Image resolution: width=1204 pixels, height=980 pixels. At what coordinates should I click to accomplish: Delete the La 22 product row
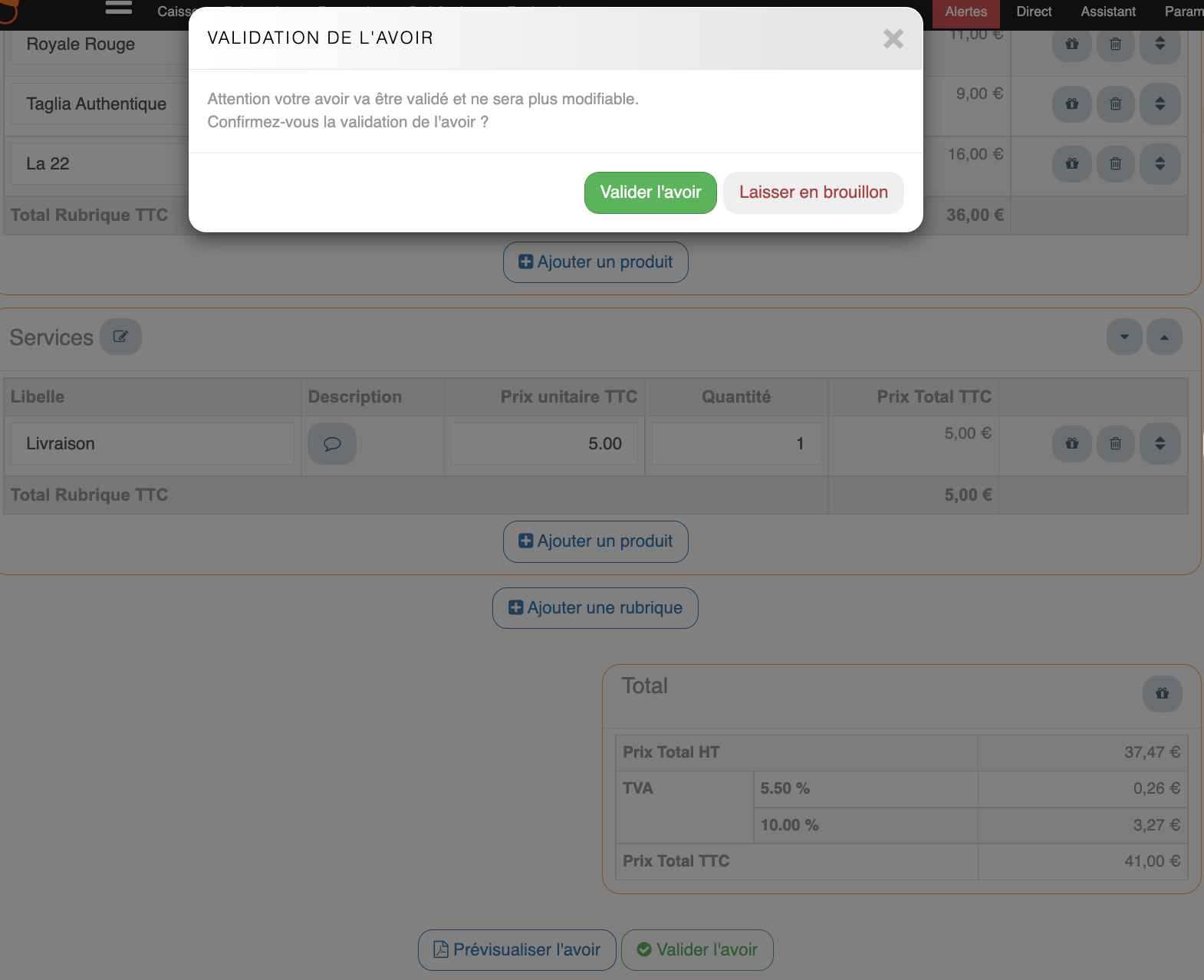coord(1115,163)
